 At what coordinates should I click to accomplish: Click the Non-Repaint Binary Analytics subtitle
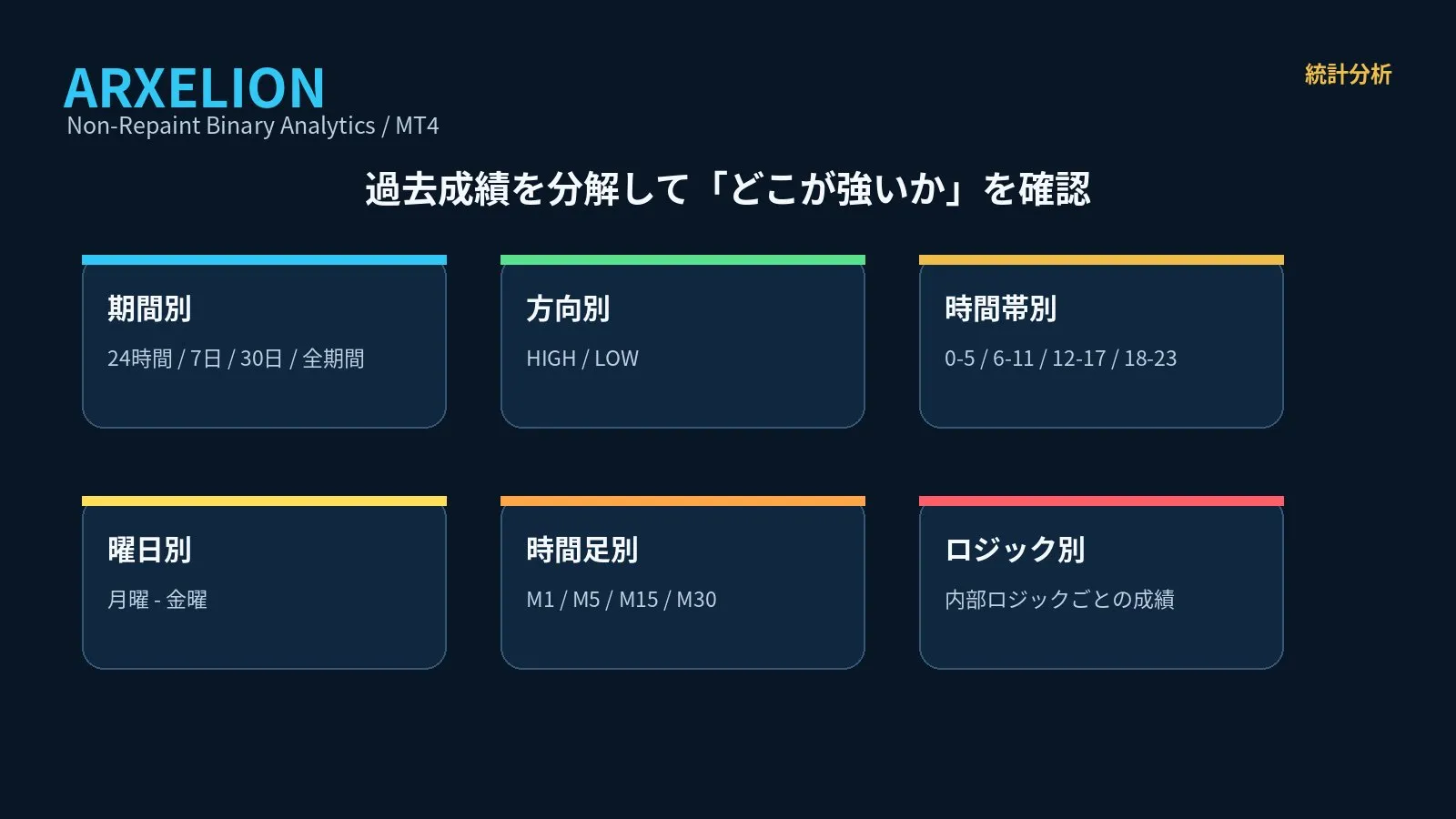click(x=252, y=126)
